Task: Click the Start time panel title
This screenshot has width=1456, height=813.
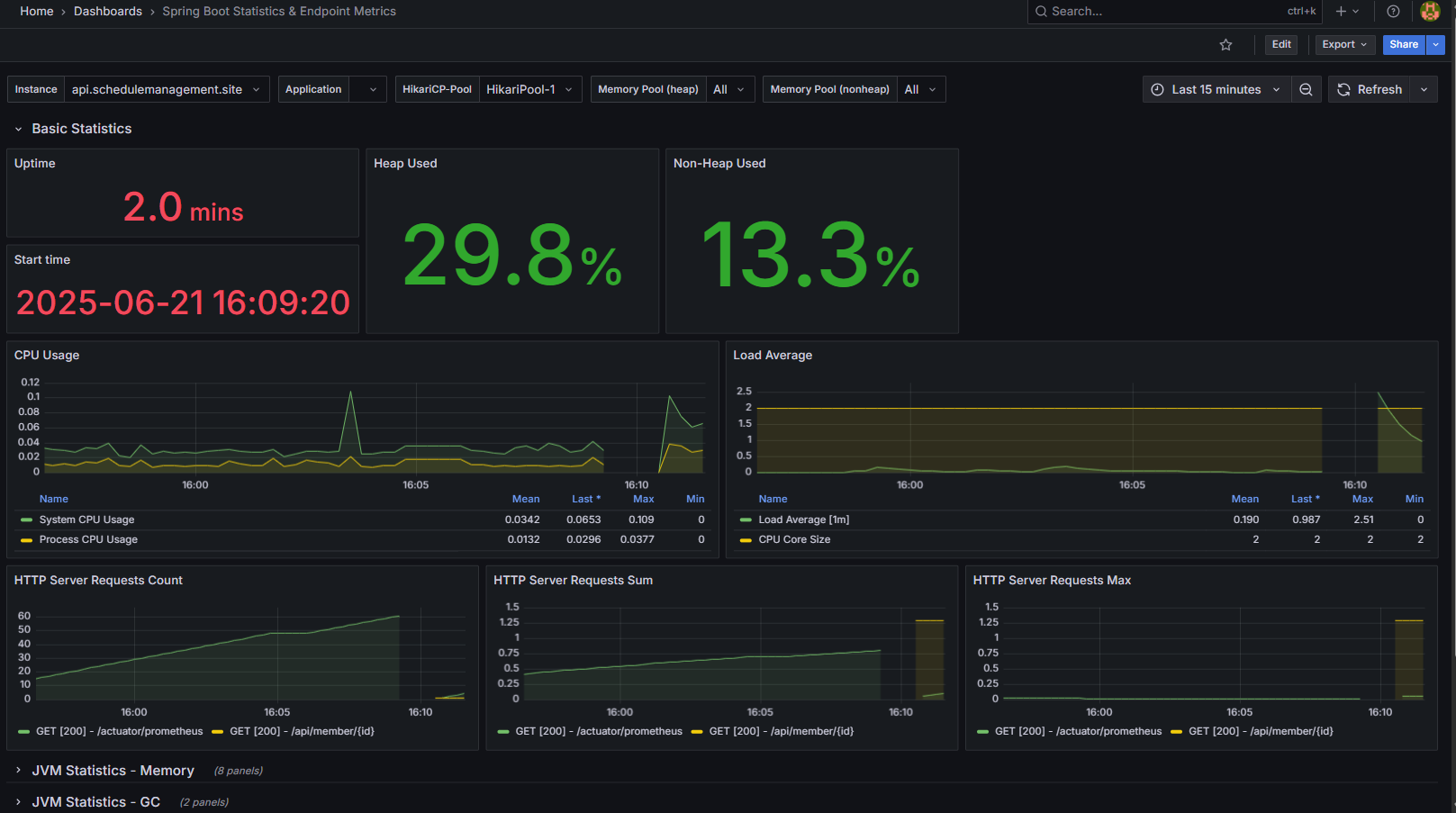Action: coord(42,259)
